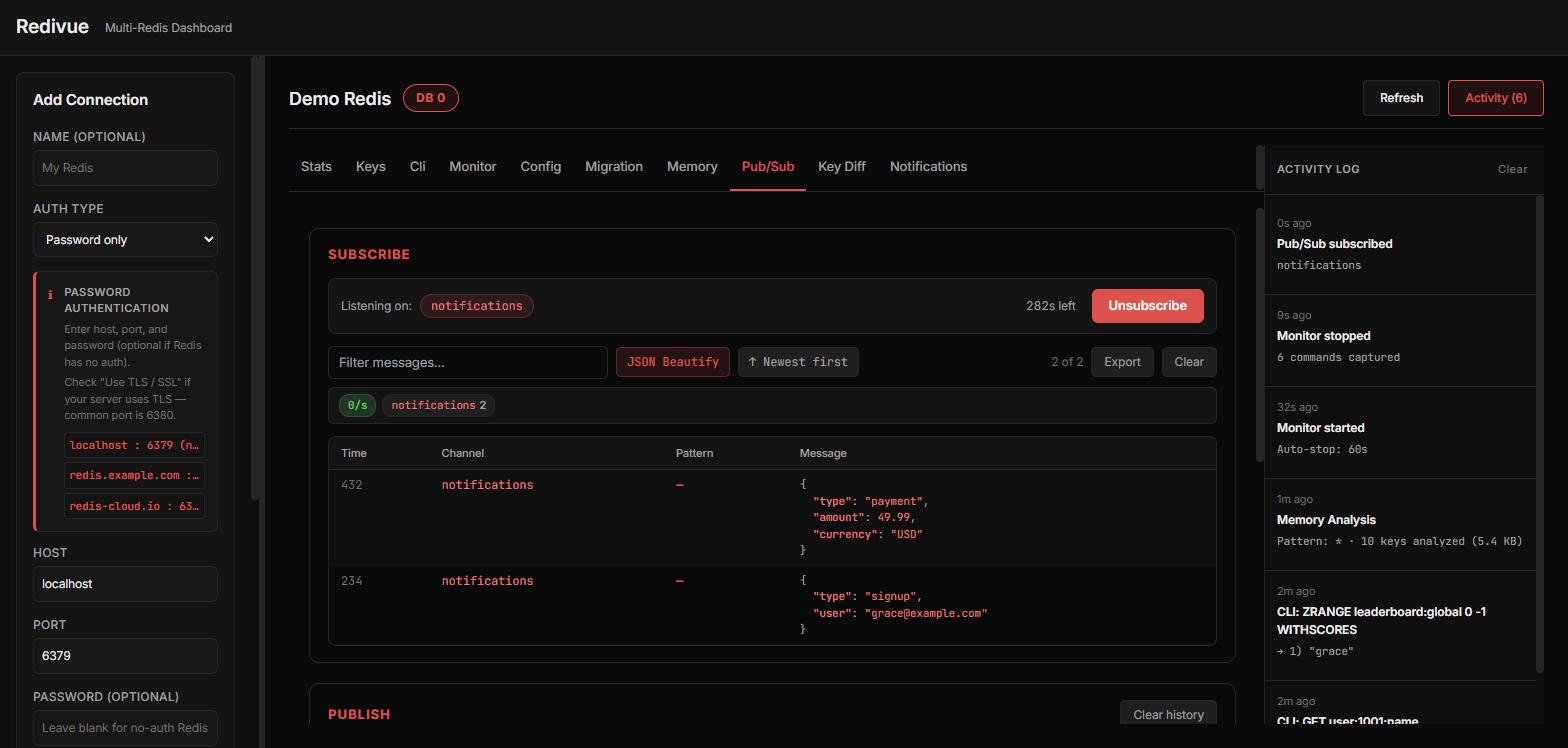Open the Migration tab

point(614,167)
